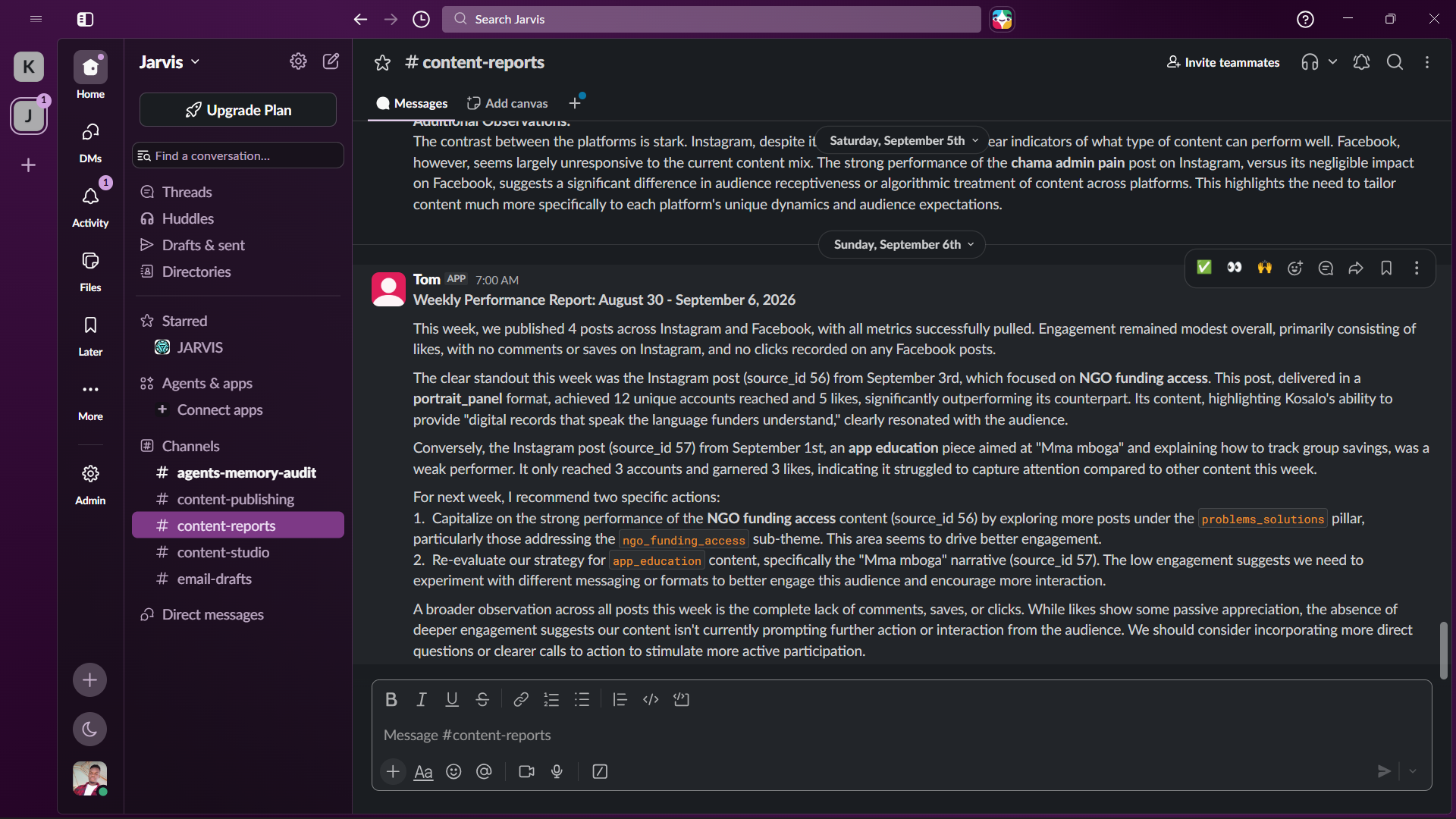
Task: Forward Tom's message icon
Action: point(1356,268)
